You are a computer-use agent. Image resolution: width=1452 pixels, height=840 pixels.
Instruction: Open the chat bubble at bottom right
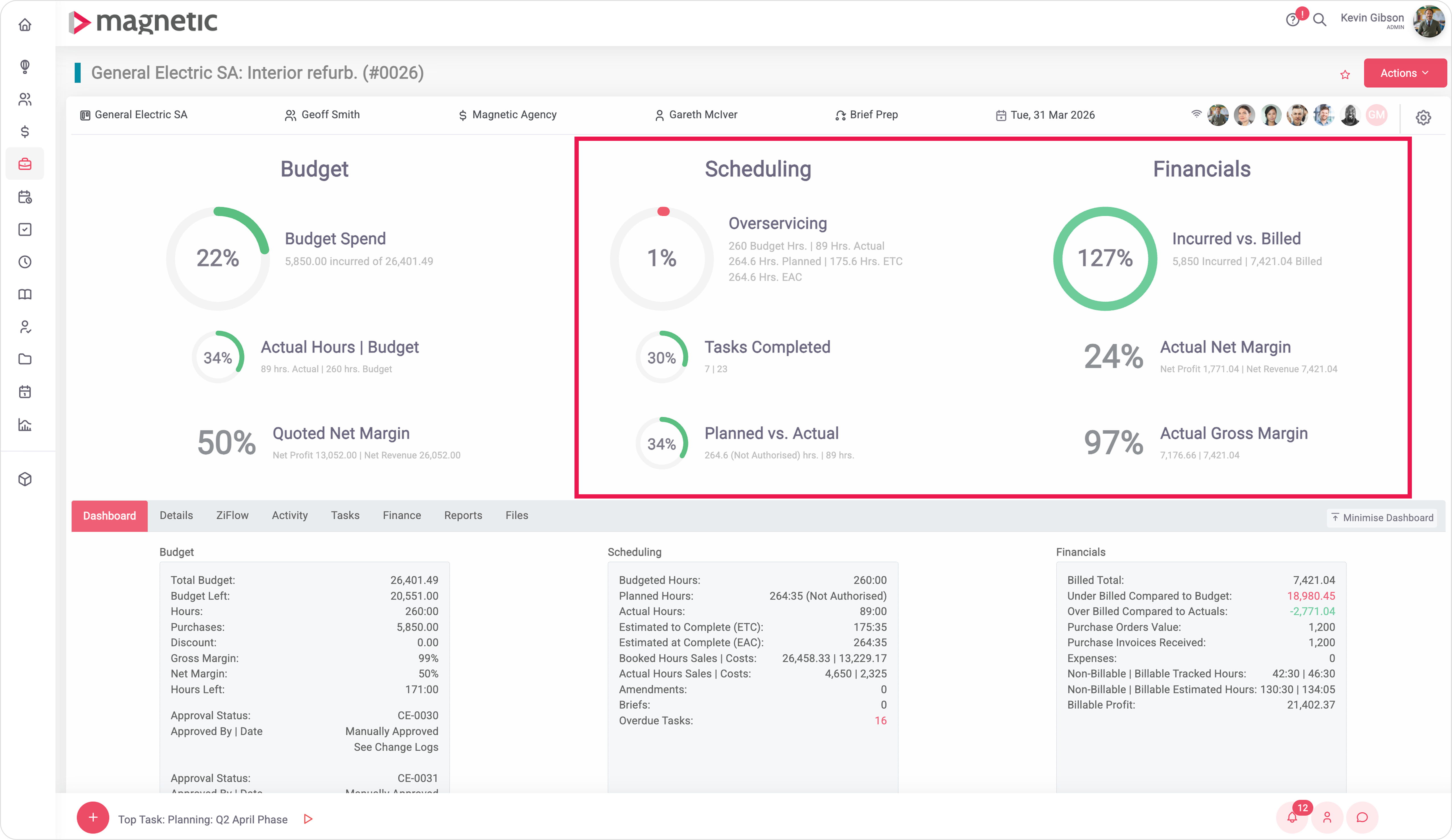(1362, 818)
